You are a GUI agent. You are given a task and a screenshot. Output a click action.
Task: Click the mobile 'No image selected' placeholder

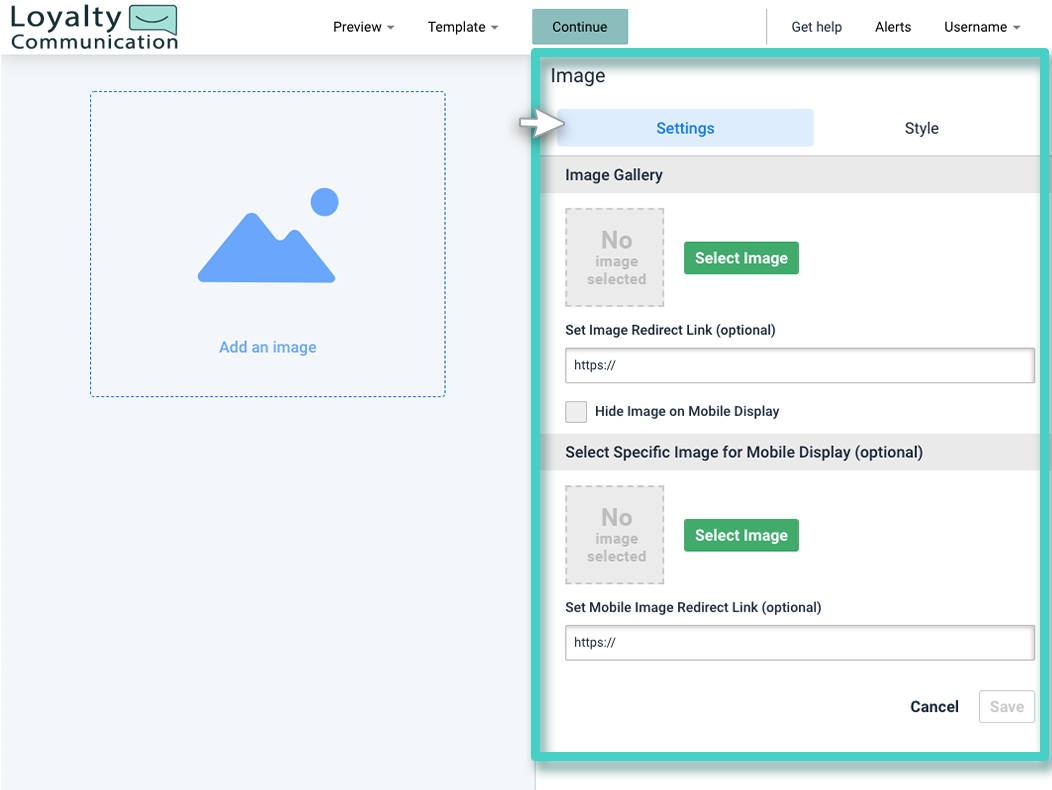[x=614, y=534]
